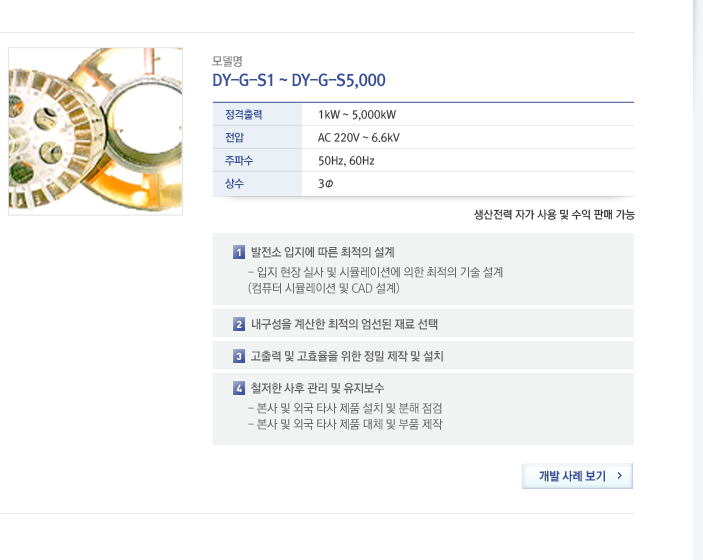Select the AC 220V ~ 6.6kV value
The width and height of the screenshot is (703, 560).
[359, 138]
